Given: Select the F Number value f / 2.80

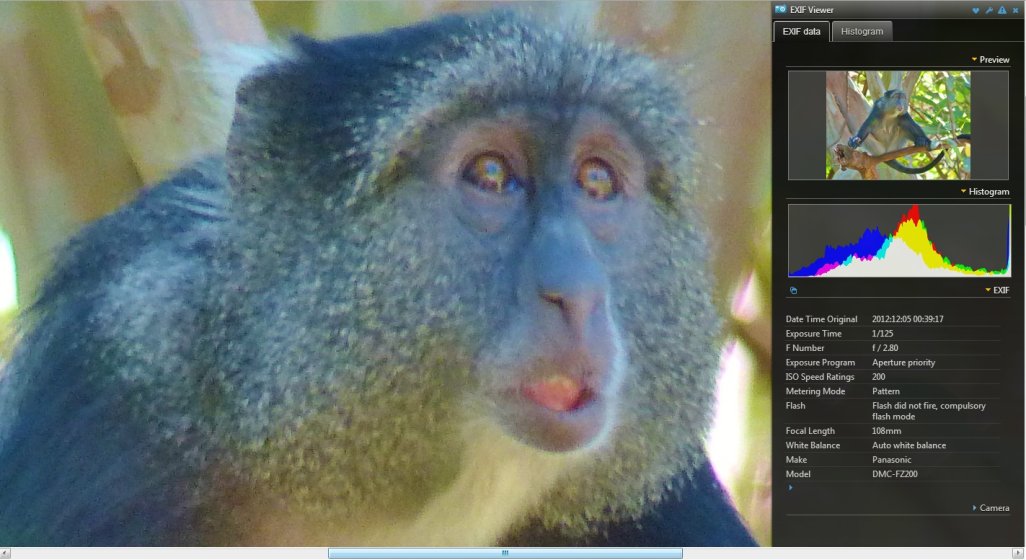Looking at the screenshot, I should [885, 348].
